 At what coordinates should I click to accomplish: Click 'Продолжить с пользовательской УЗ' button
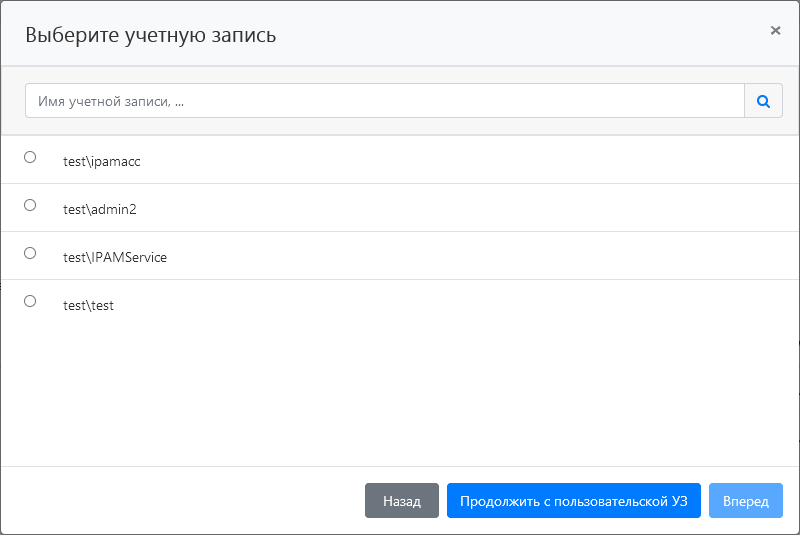coord(574,501)
